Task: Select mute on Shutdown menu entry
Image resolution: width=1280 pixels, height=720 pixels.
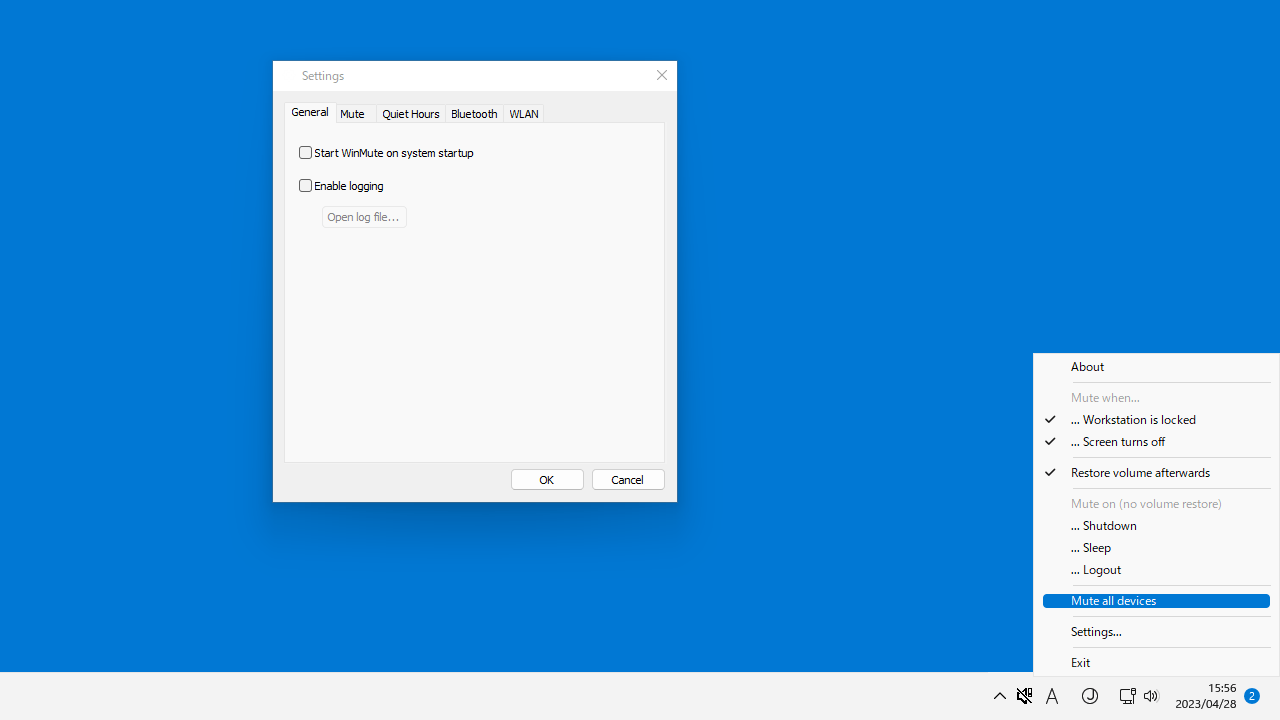Action: 1156,526
